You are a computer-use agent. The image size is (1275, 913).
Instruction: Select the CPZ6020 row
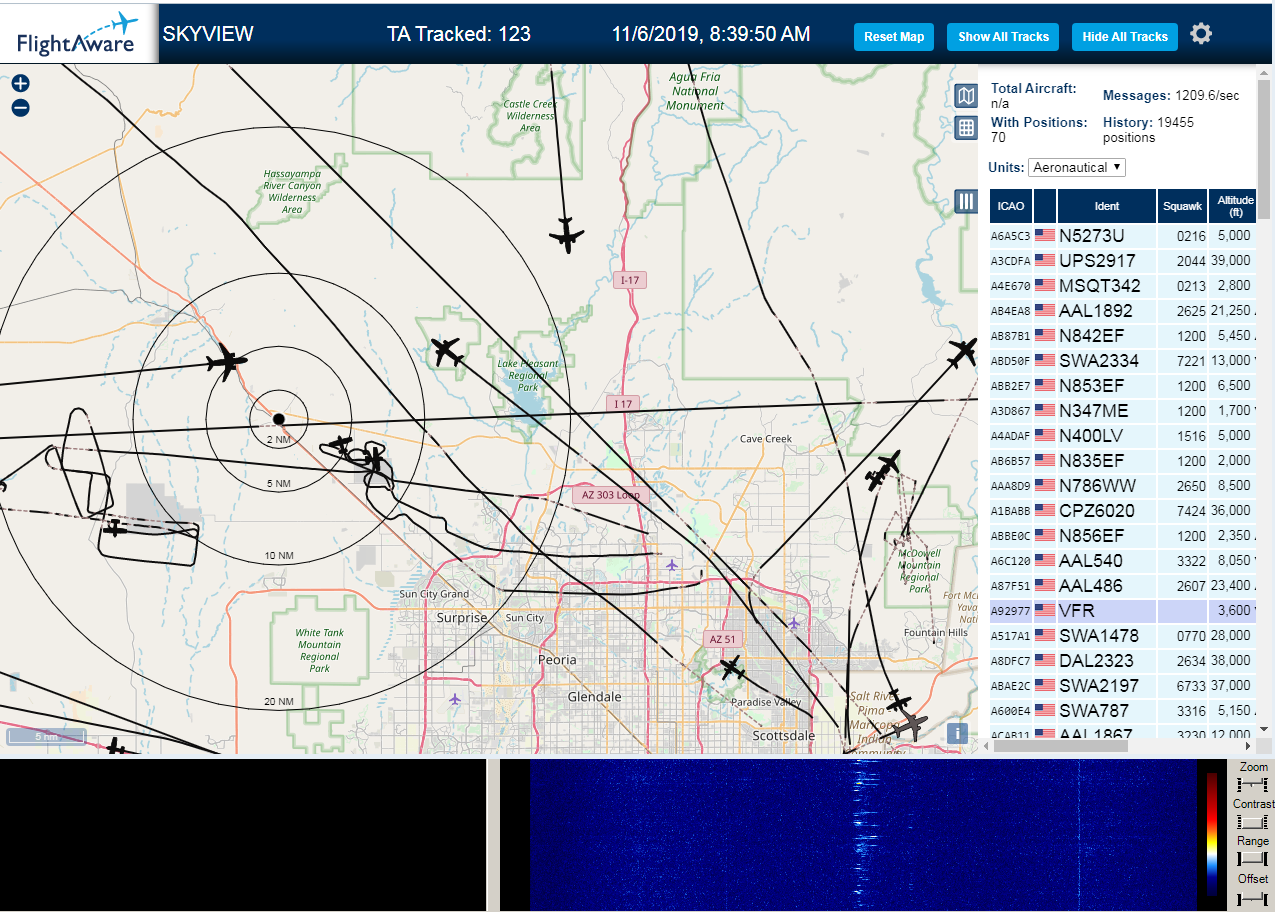pyautogui.click(x=1122, y=510)
